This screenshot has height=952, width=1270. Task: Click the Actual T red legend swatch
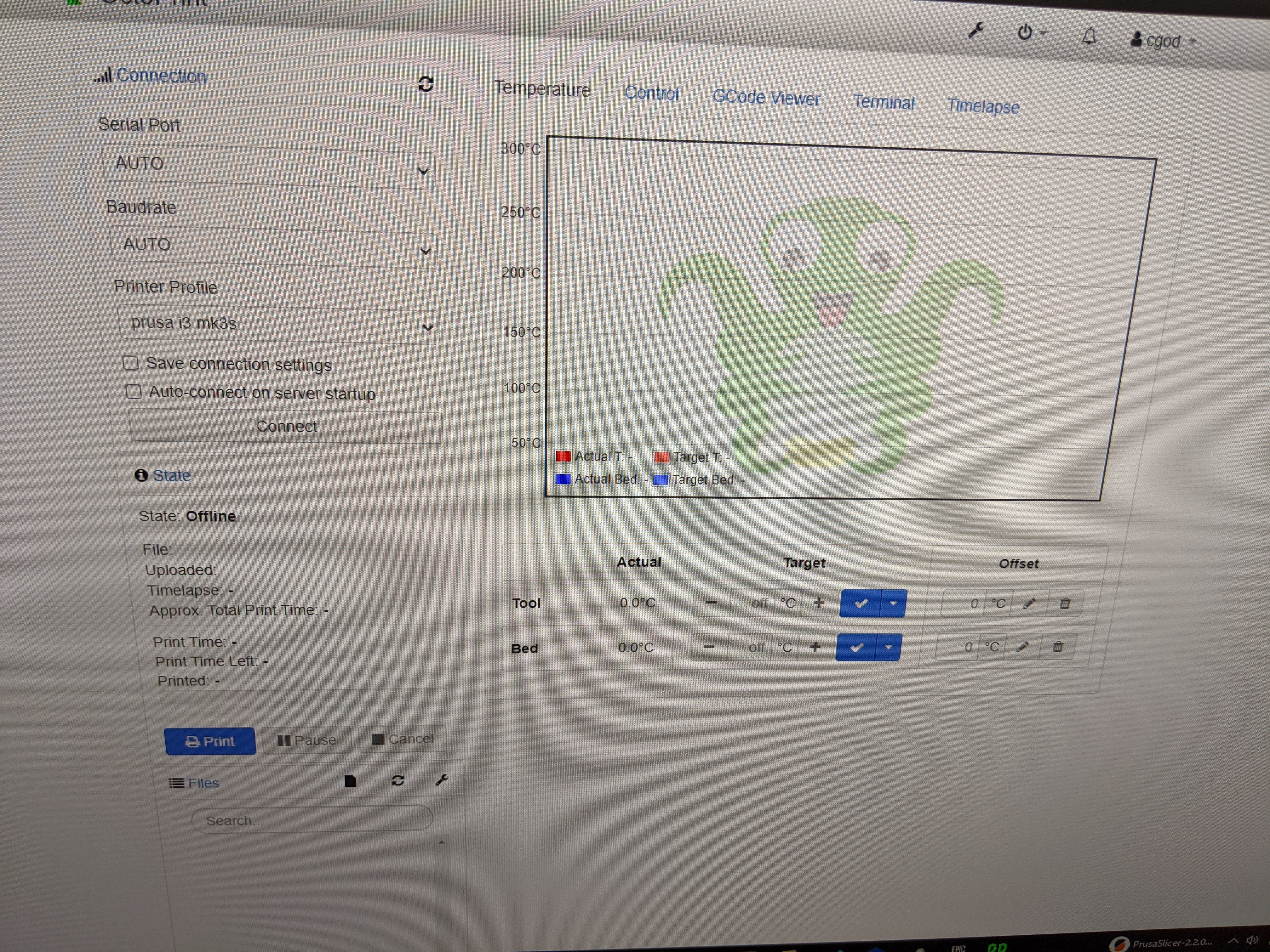563,456
